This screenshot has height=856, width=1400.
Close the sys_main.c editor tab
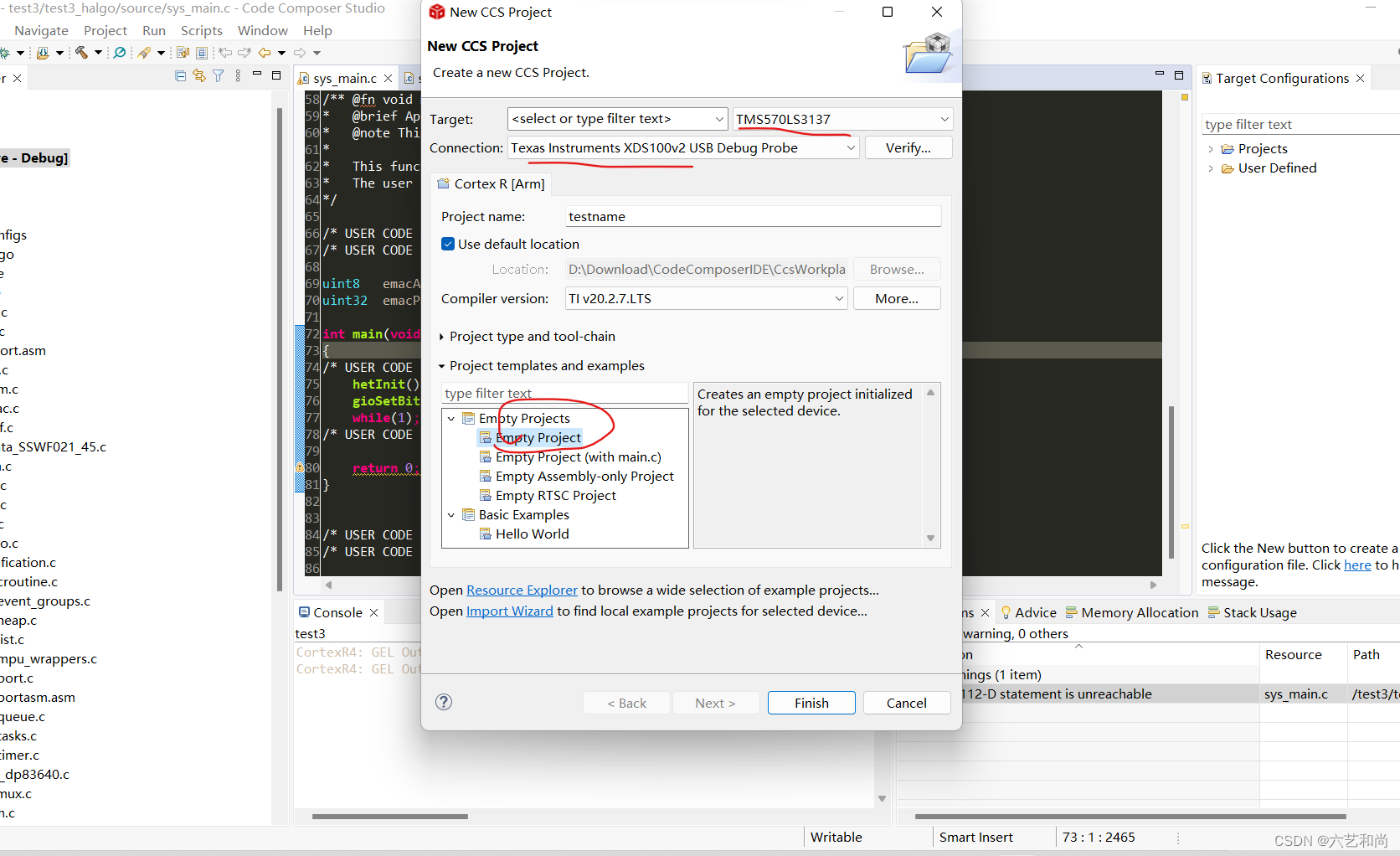(388, 78)
